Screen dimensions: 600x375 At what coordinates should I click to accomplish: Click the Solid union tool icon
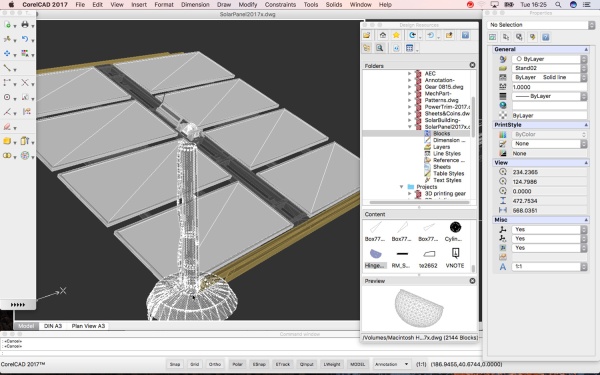point(7,155)
